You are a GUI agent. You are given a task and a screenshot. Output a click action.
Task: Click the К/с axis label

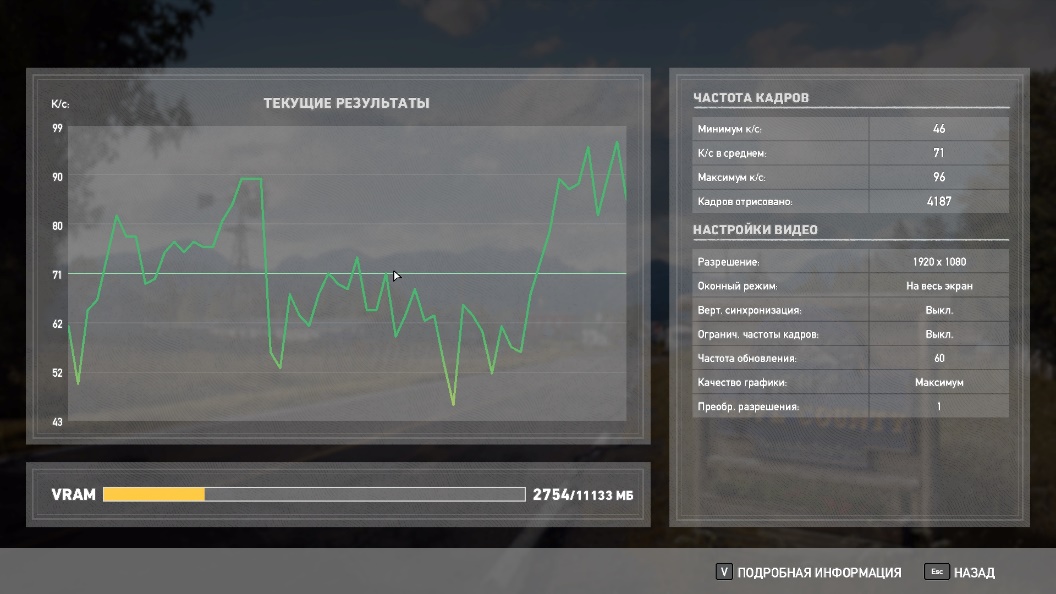coord(60,104)
